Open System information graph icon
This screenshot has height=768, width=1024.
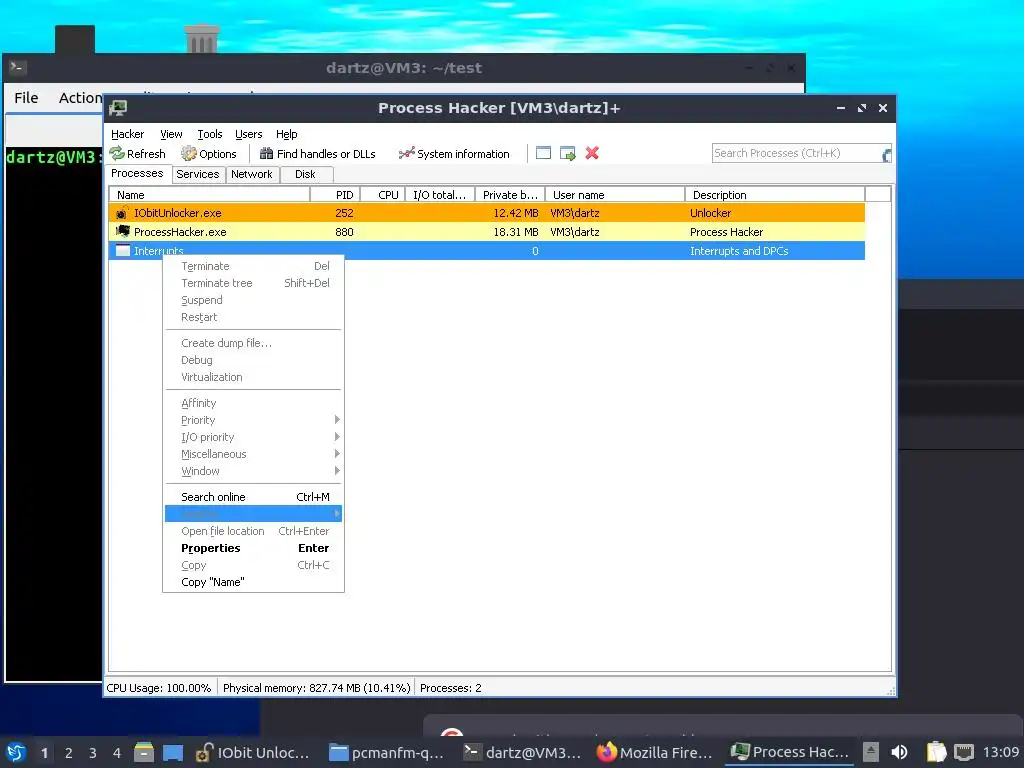[x=406, y=153]
